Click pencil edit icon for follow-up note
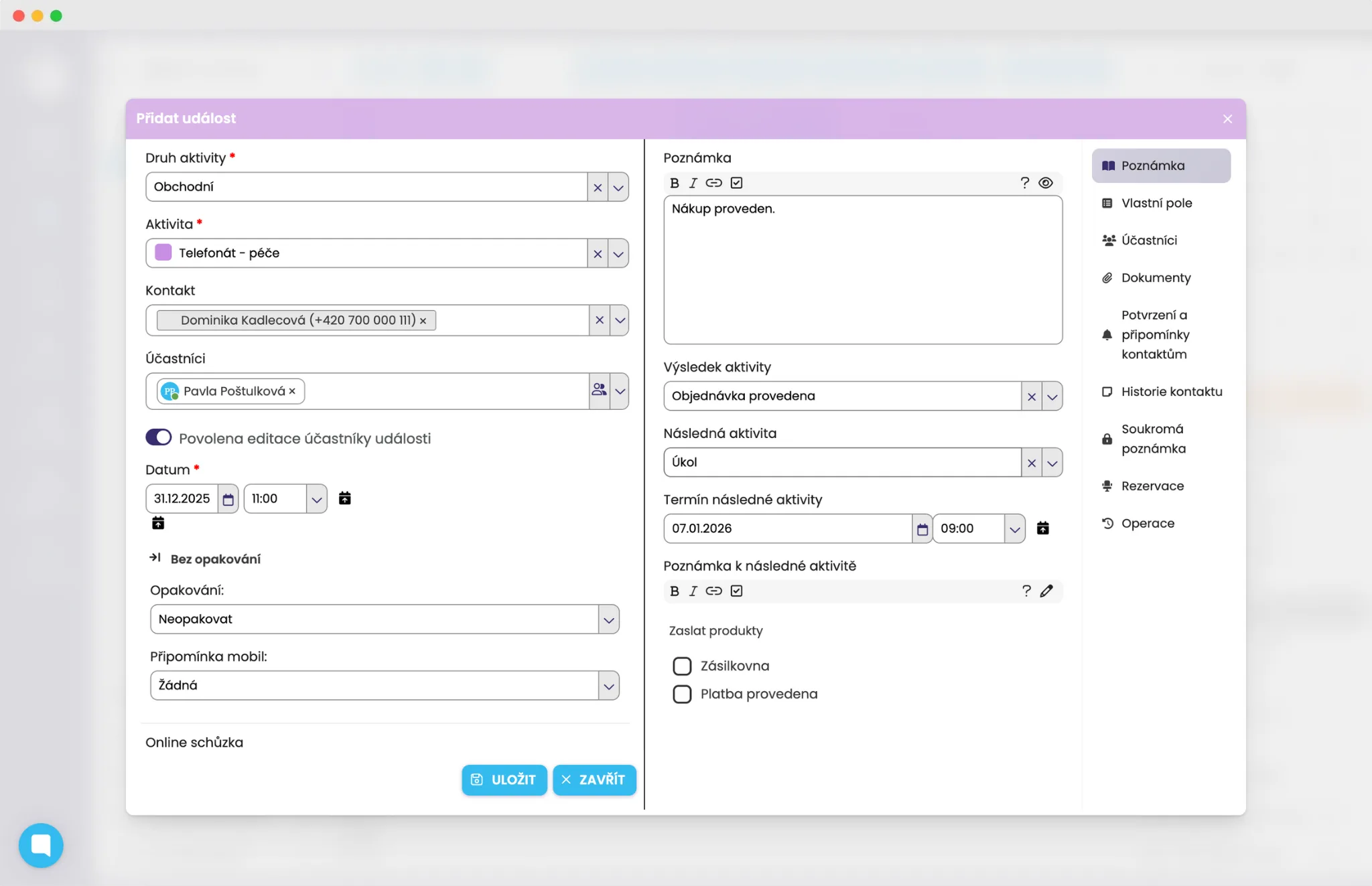 1046,591
